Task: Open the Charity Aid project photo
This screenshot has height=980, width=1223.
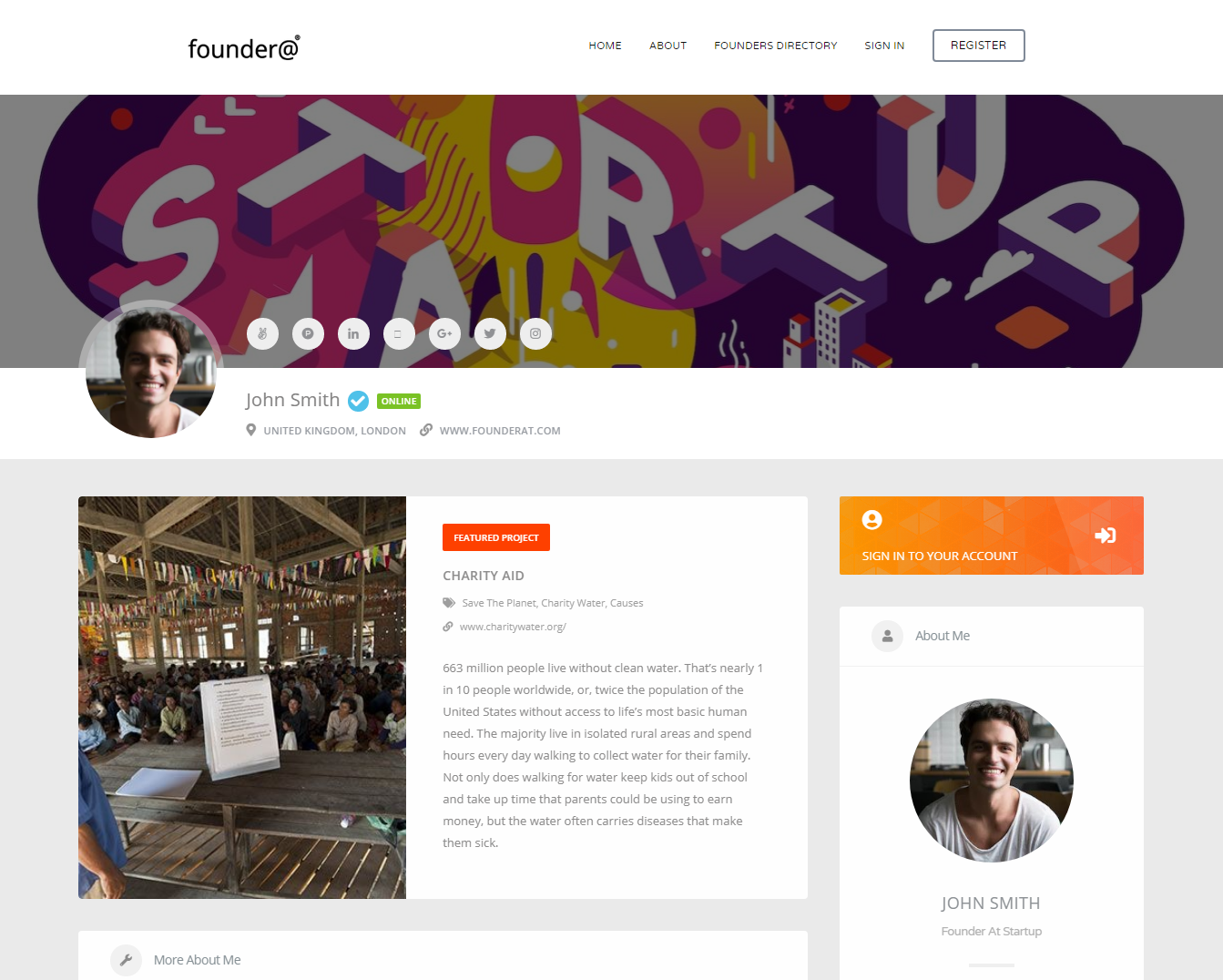Action: click(242, 698)
